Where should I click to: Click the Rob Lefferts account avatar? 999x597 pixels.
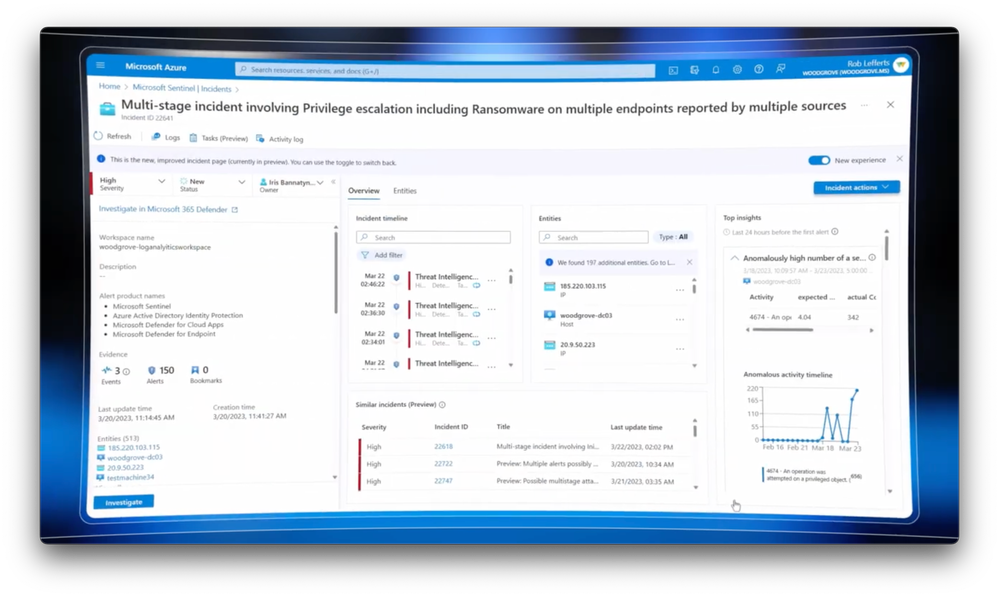pyautogui.click(x=900, y=64)
